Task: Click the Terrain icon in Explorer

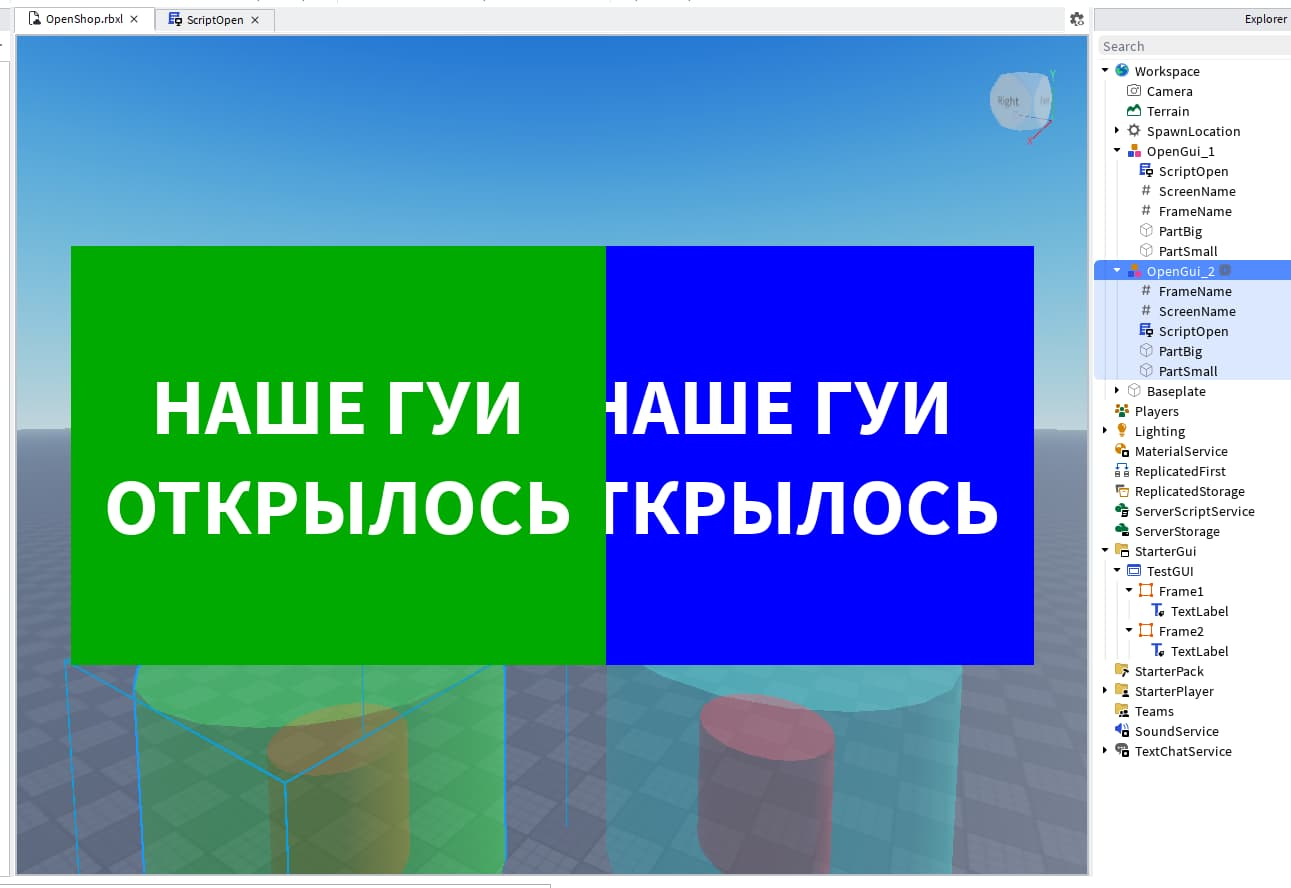Action: point(1134,111)
